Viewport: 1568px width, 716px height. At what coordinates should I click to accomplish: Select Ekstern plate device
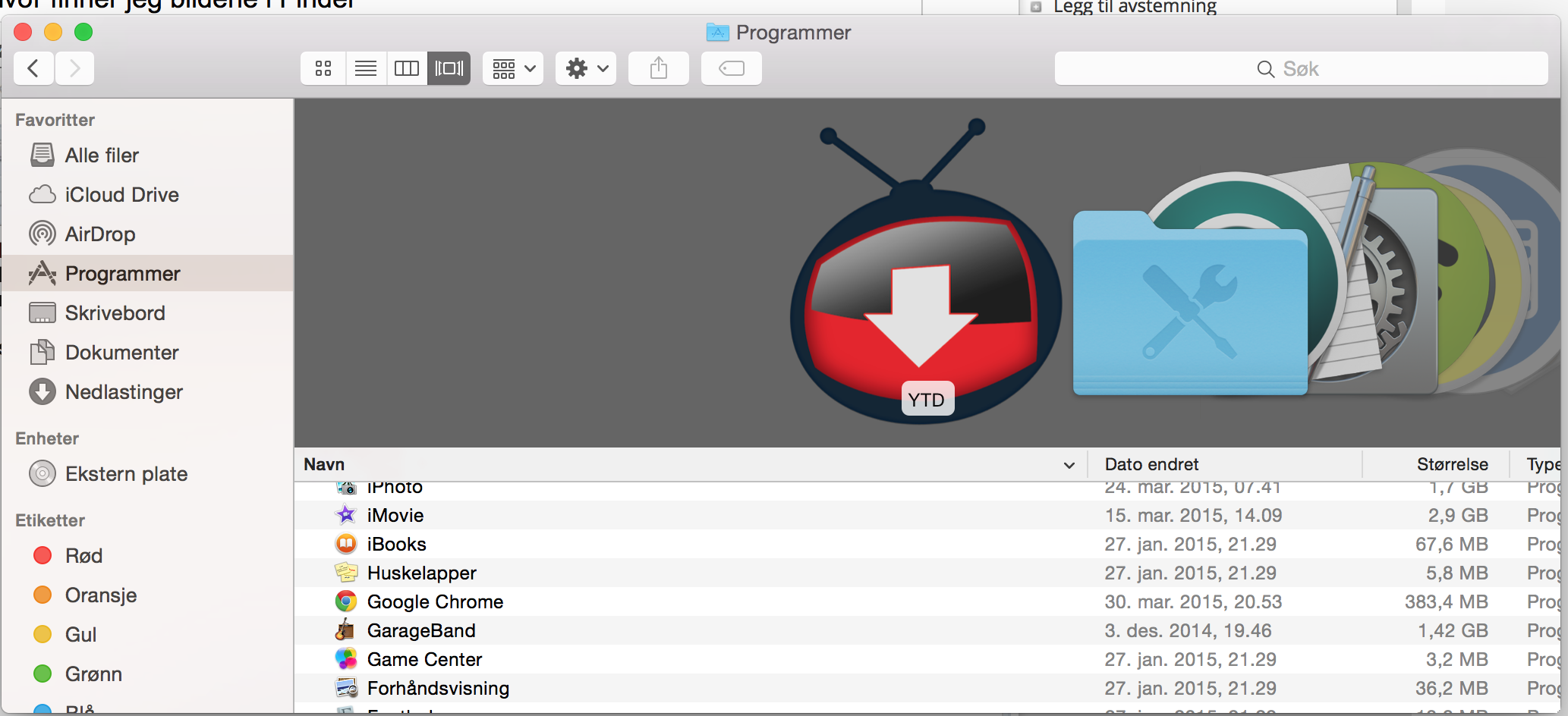coord(147,474)
